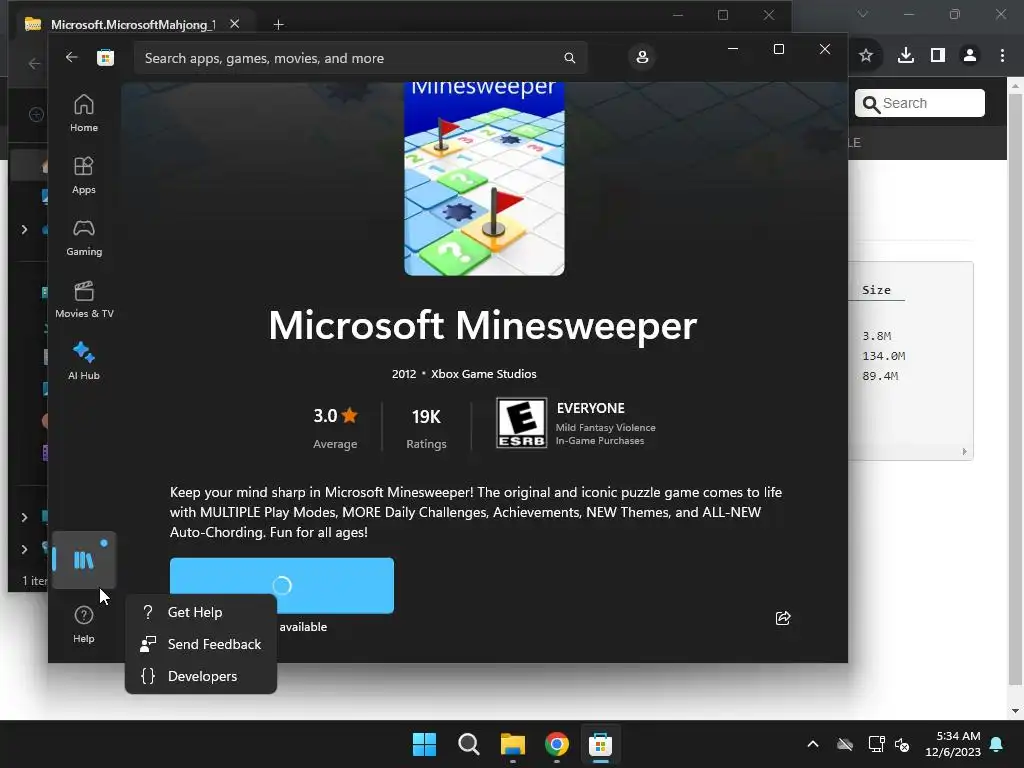Click the Size column header in Chrome

876,290
